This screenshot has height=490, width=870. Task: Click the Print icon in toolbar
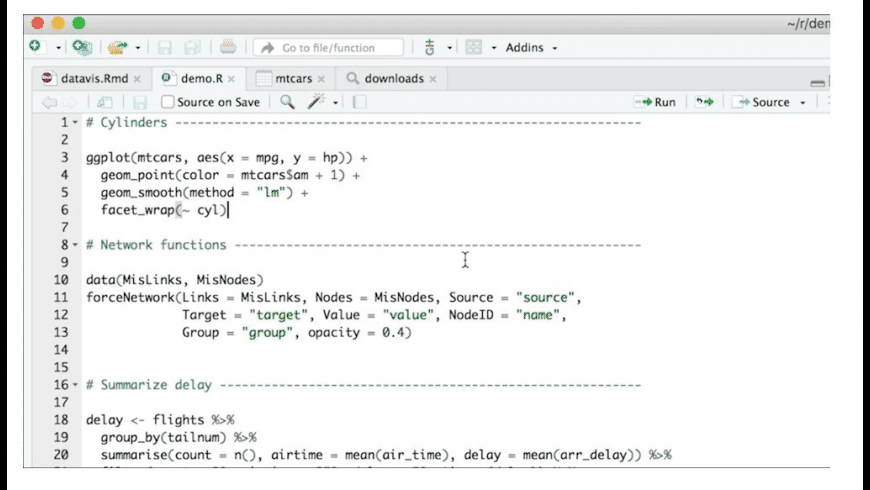(228, 47)
